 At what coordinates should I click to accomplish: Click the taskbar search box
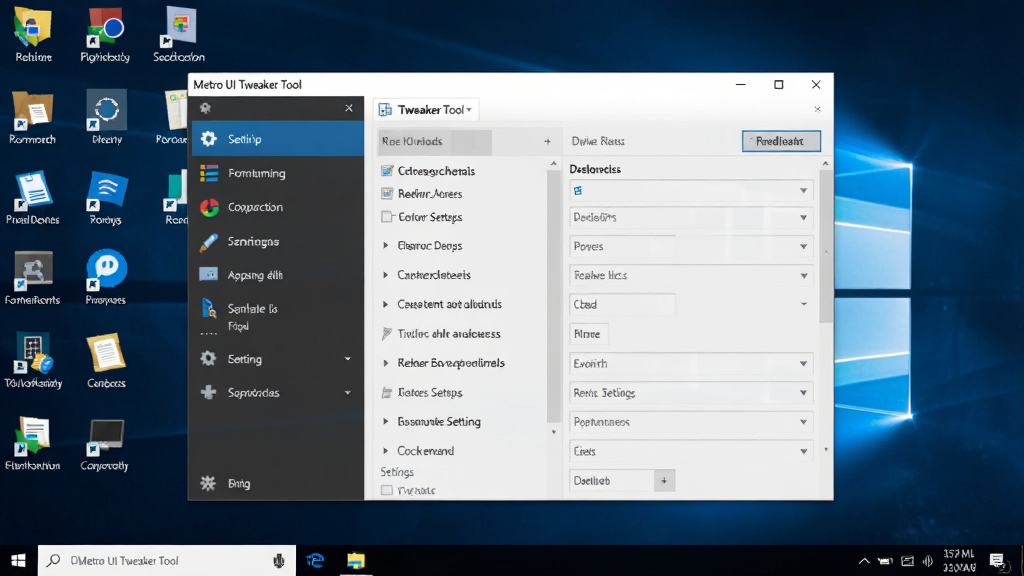point(167,560)
